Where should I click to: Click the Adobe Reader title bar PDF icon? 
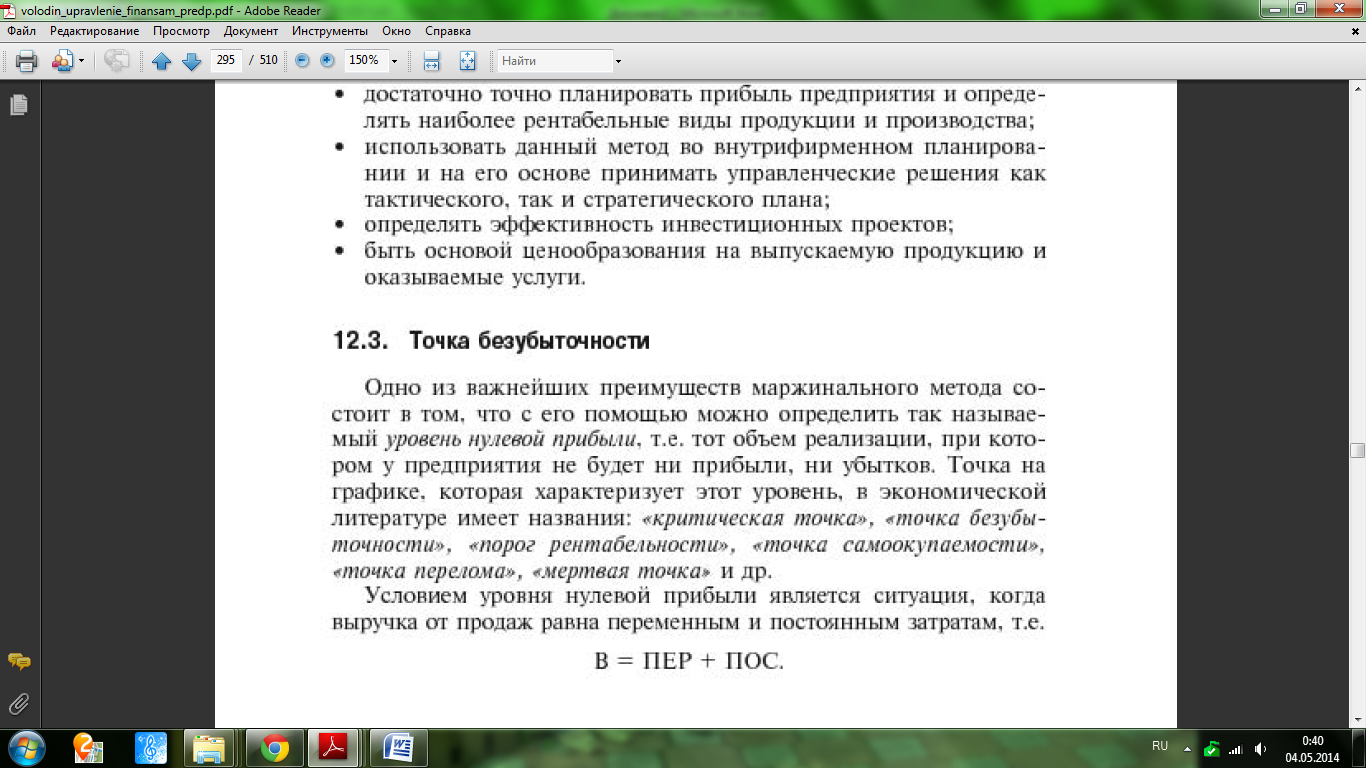point(10,9)
